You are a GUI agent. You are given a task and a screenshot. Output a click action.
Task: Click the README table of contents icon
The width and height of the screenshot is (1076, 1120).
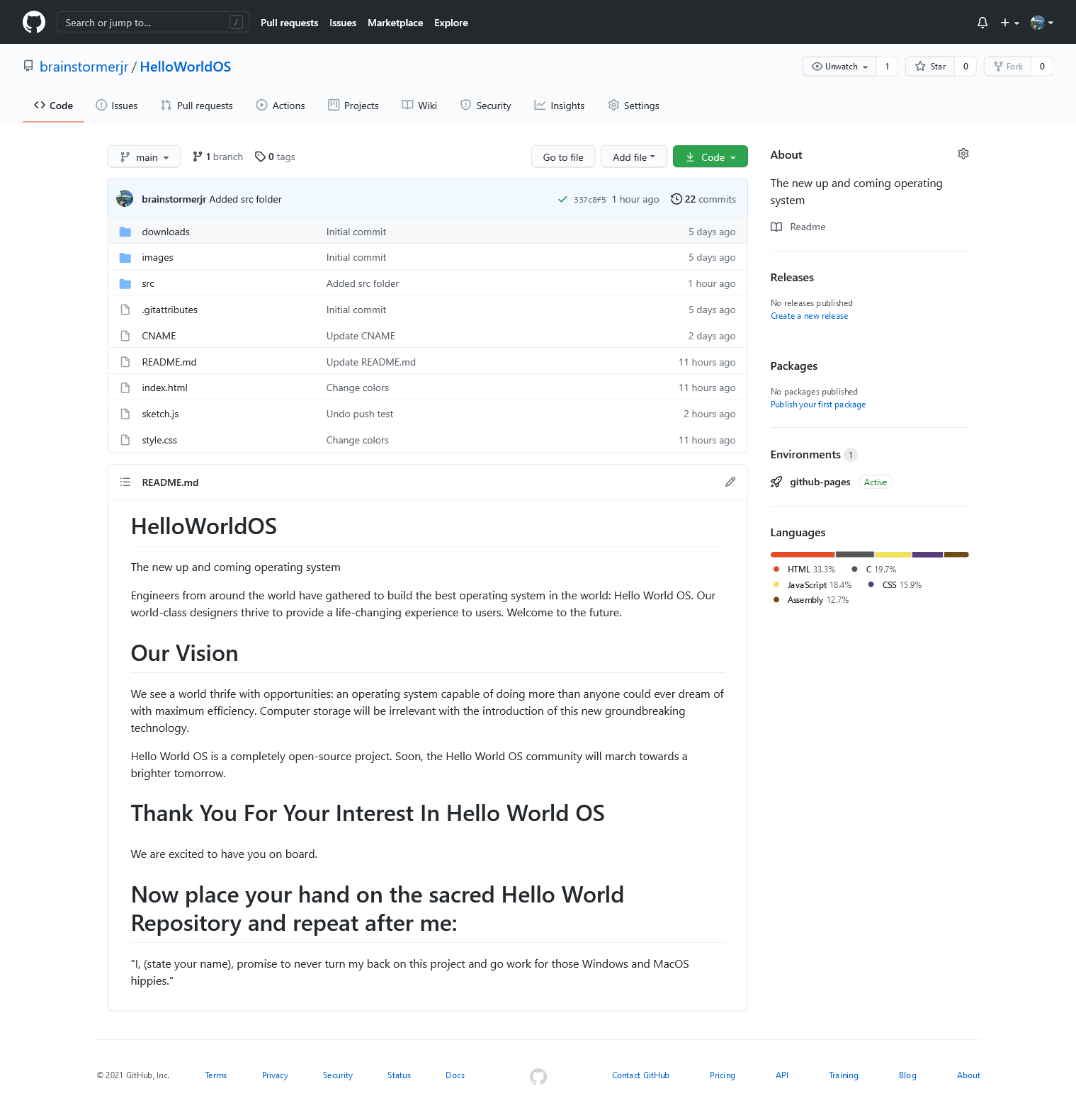point(125,482)
